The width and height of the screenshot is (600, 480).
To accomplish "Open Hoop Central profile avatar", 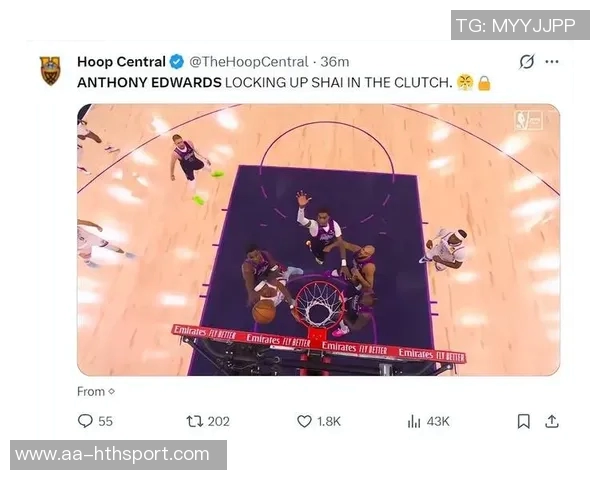I will coord(51,70).
